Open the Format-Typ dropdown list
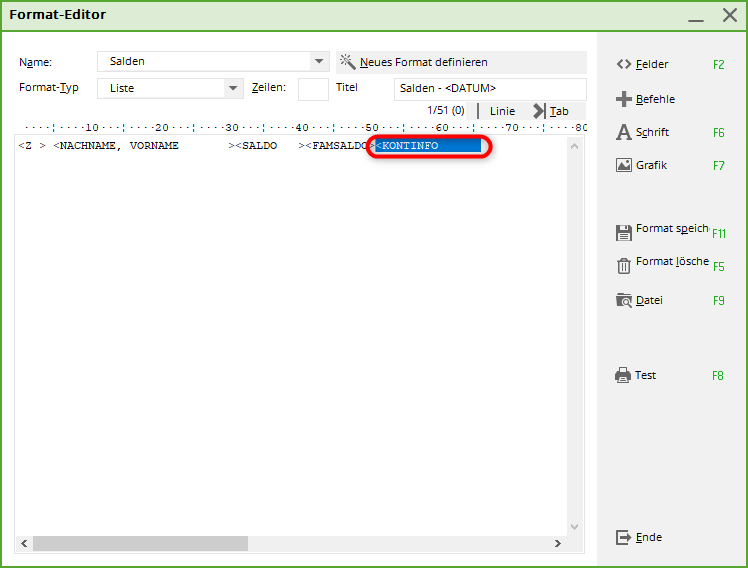Viewport: 748px width, 568px height. pyautogui.click(x=233, y=88)
